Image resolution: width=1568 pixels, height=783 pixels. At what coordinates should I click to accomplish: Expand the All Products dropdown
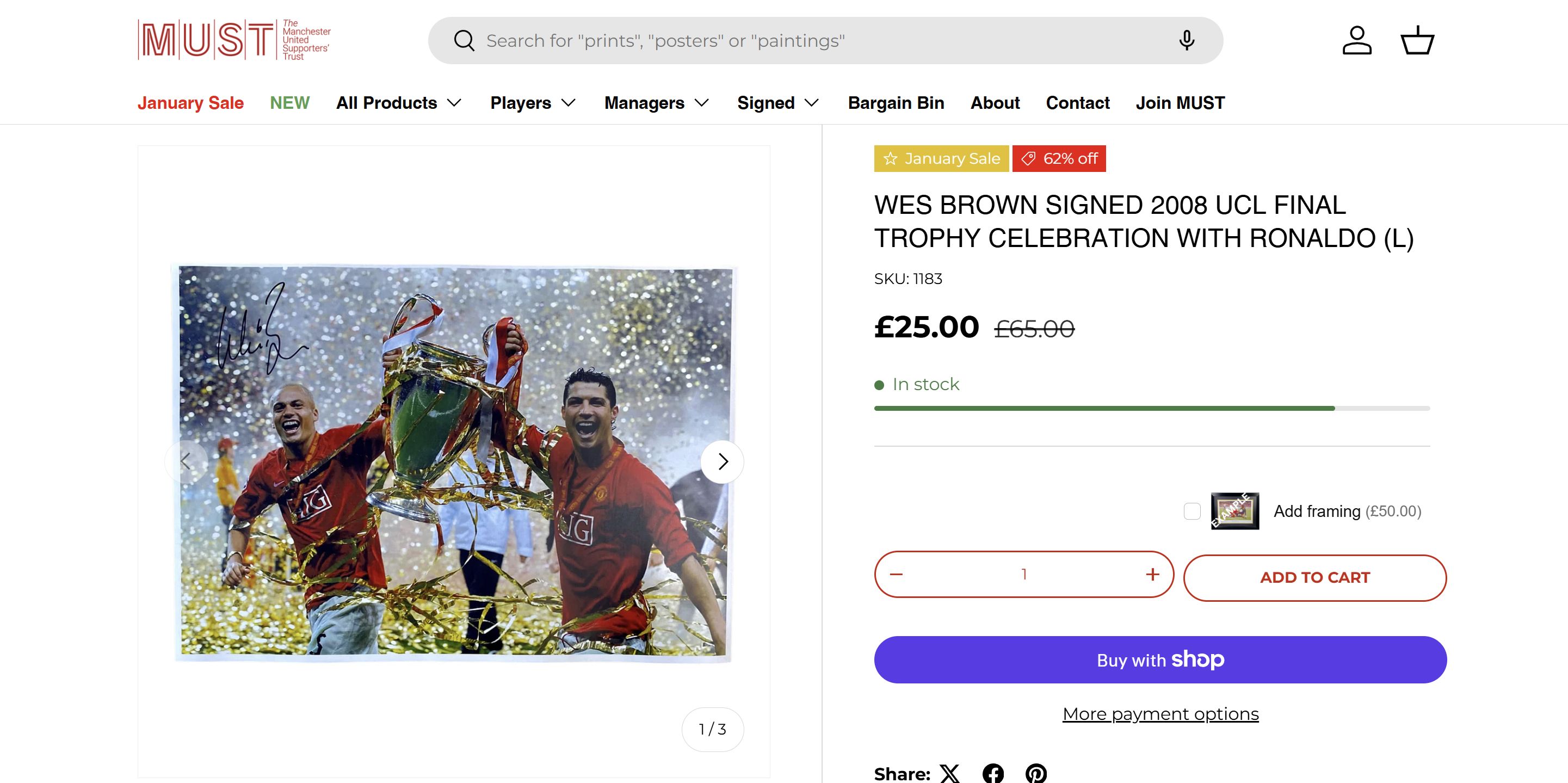pos(399,103)
